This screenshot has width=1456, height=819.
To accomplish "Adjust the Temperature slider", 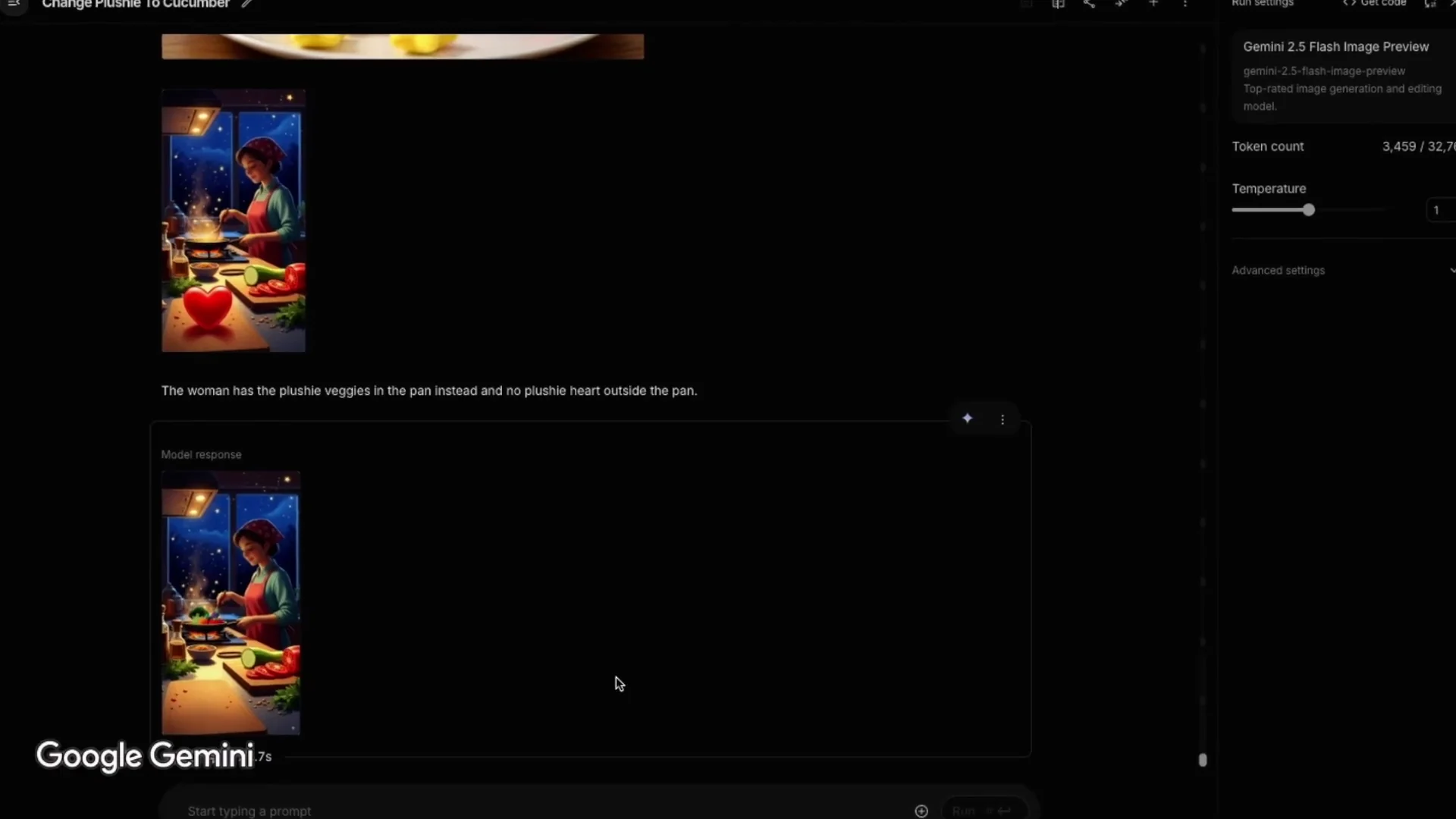I will click(x=1310, y=210).
